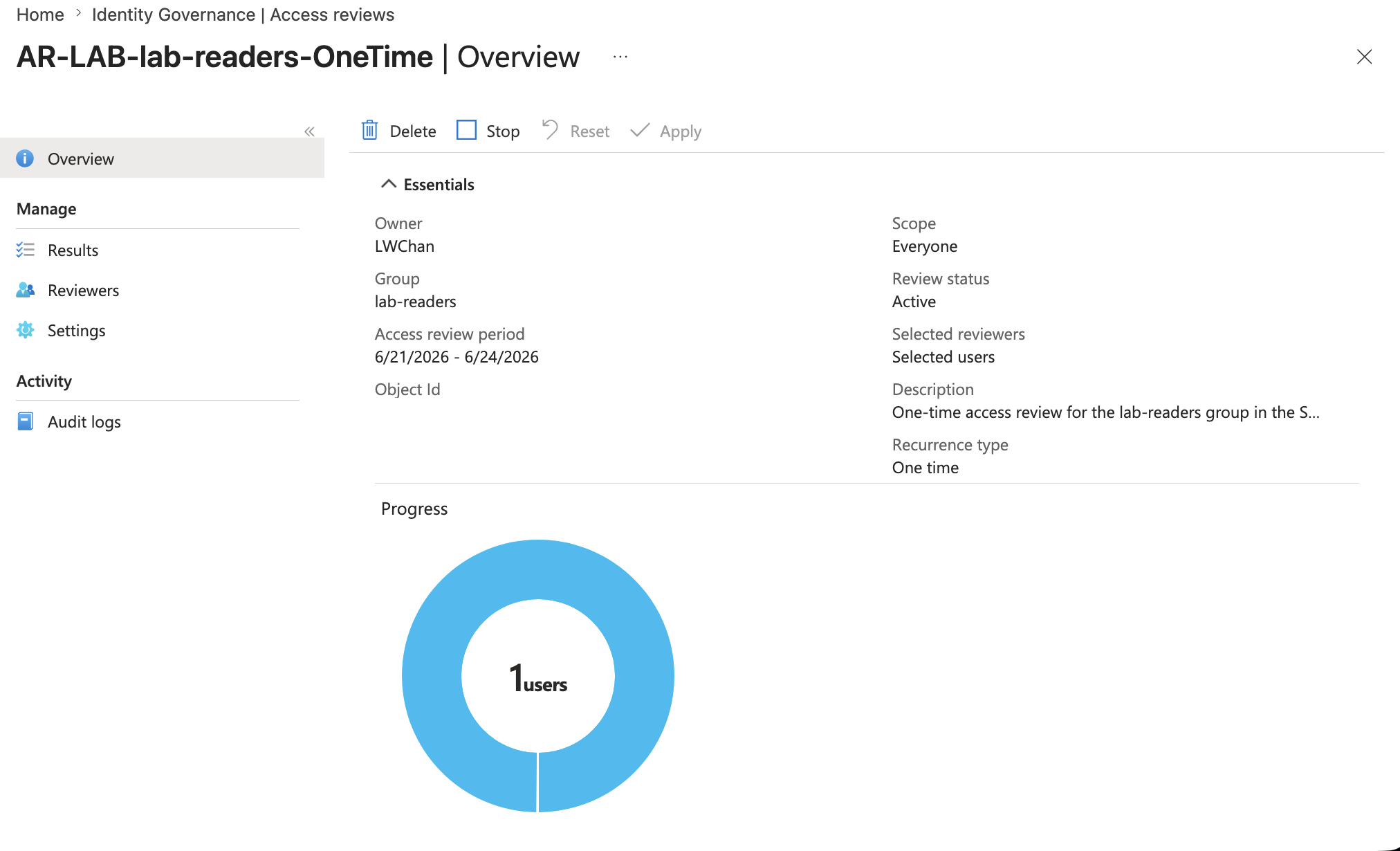Screen dimensions: 1400x851
Task: Click the truncated One-time access review description
Action: 1106,412
